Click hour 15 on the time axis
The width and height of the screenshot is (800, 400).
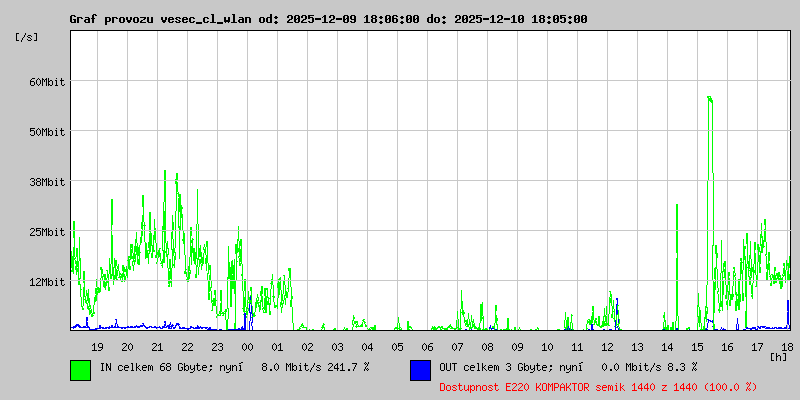coord(697,346)
